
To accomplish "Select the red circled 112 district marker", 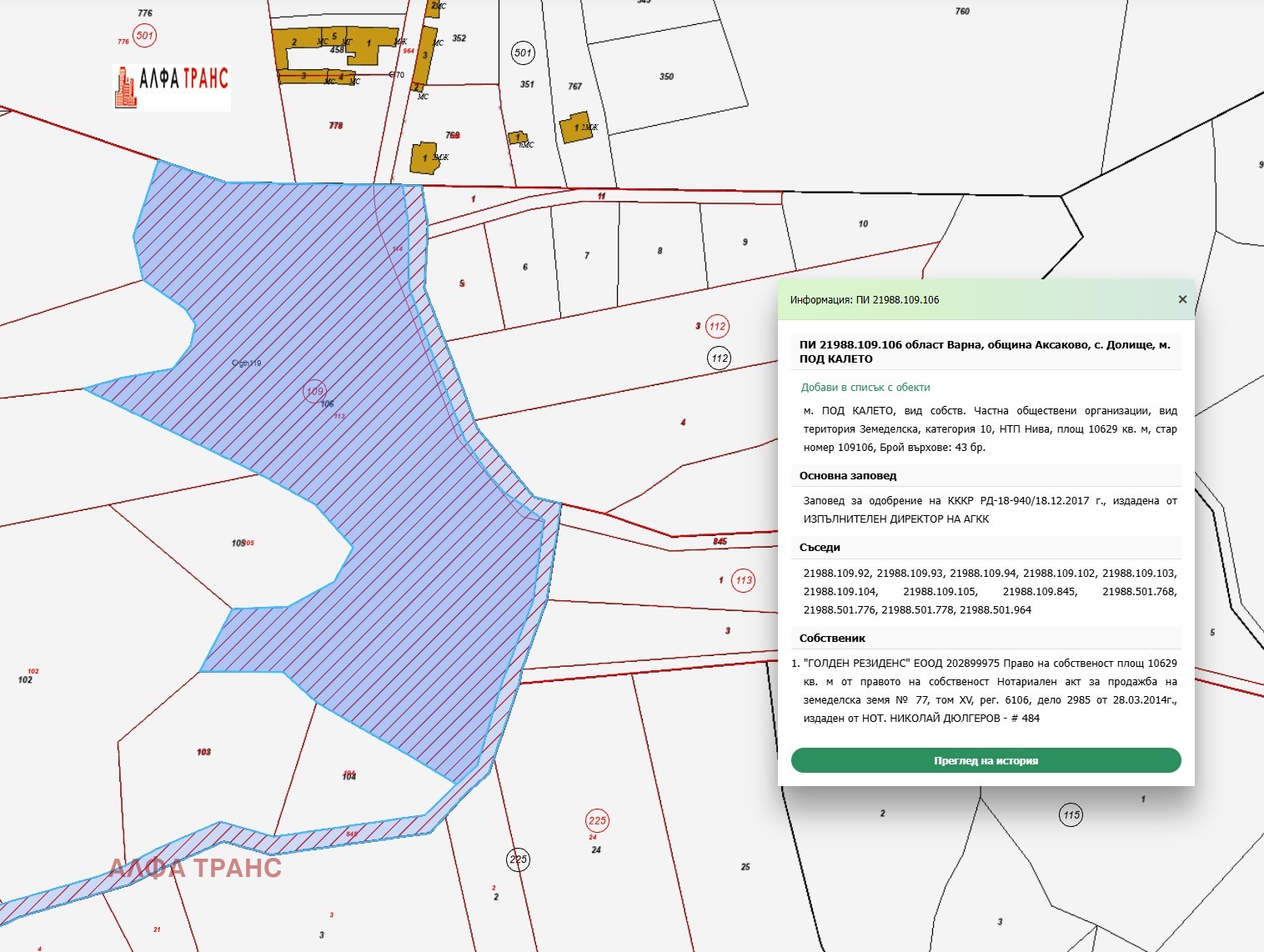I will tap(717, 326).
